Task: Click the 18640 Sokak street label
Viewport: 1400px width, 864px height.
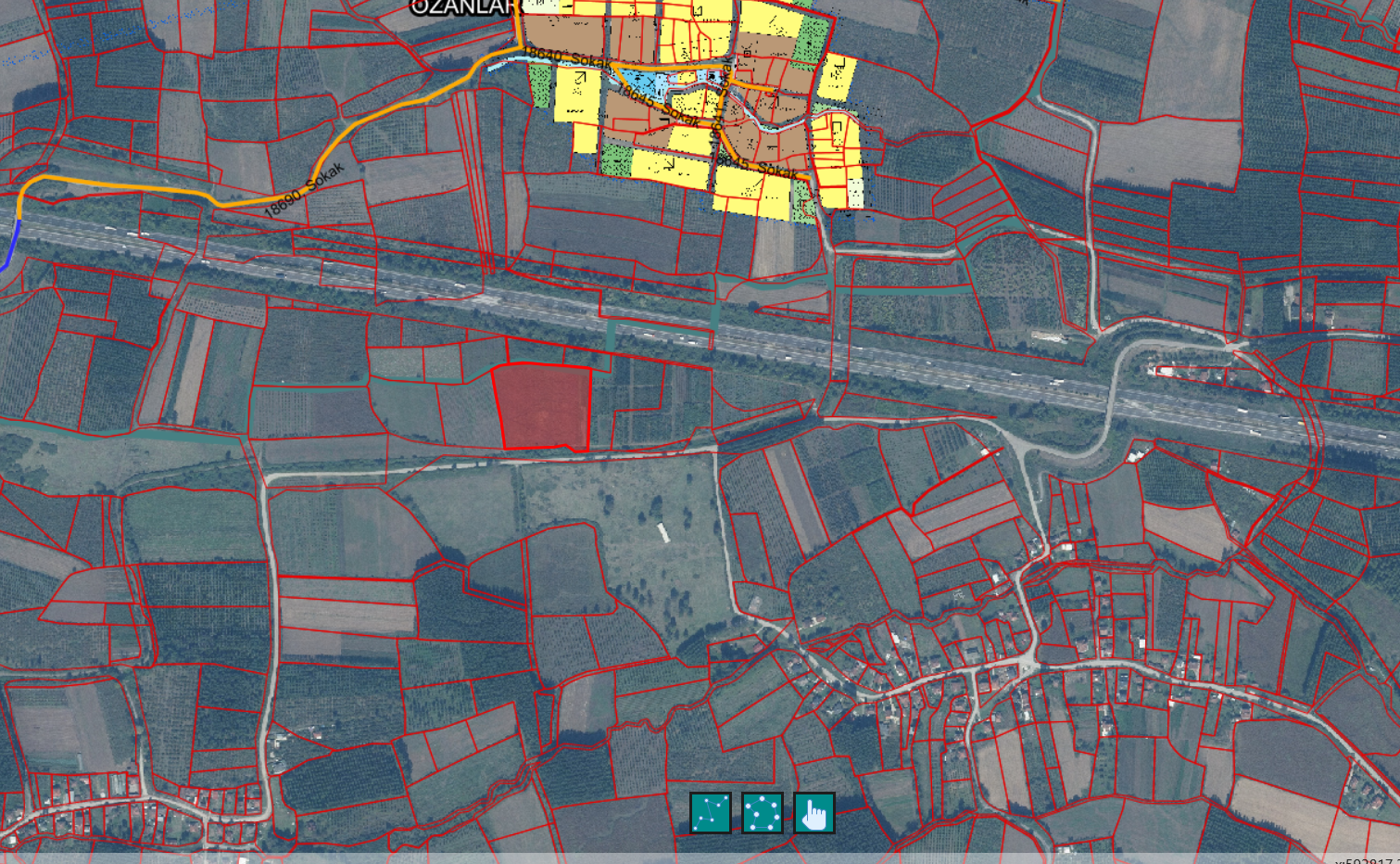Action: click(x=565, y=57)
